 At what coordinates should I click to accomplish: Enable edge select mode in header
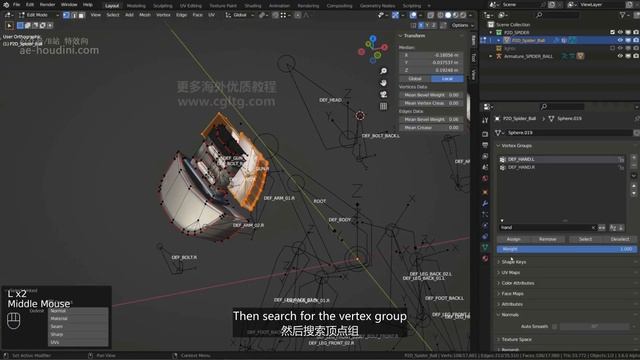point(74,15)
